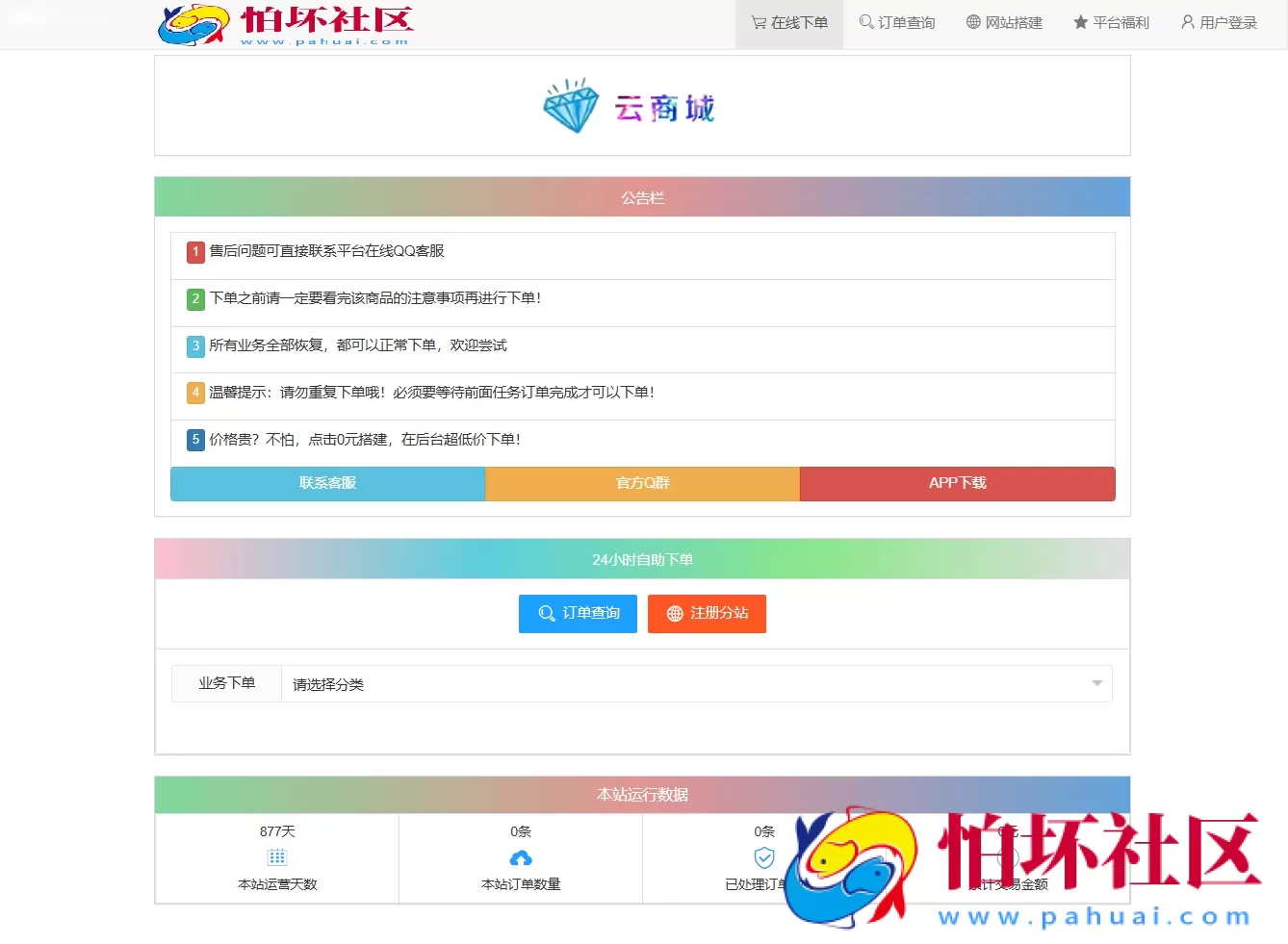This screenshot has width=1288, height=944.
Task: Click the building icon above 本站运营天数
Action: pos(277,857)
